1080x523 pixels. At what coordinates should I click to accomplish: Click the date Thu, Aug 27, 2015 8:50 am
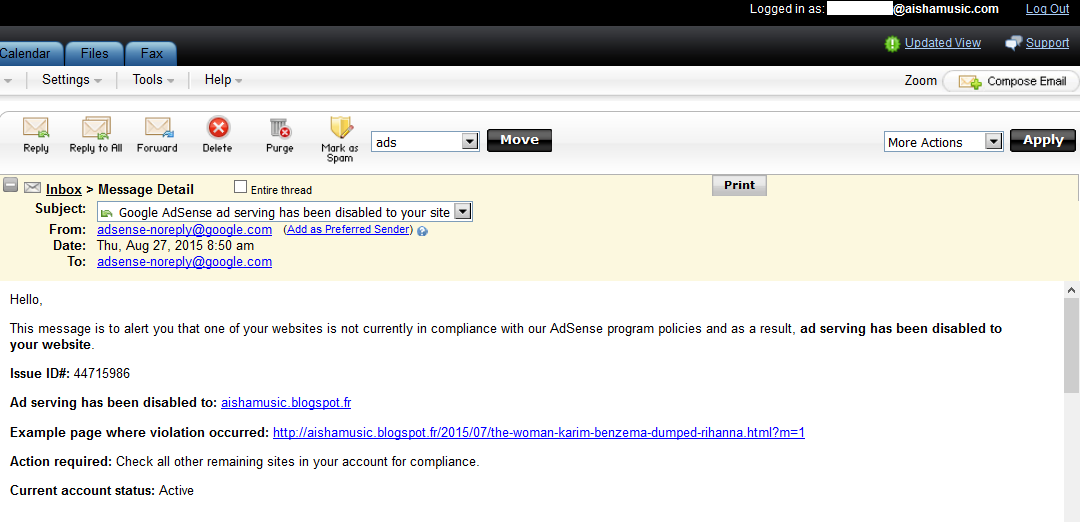pos(175,245)
